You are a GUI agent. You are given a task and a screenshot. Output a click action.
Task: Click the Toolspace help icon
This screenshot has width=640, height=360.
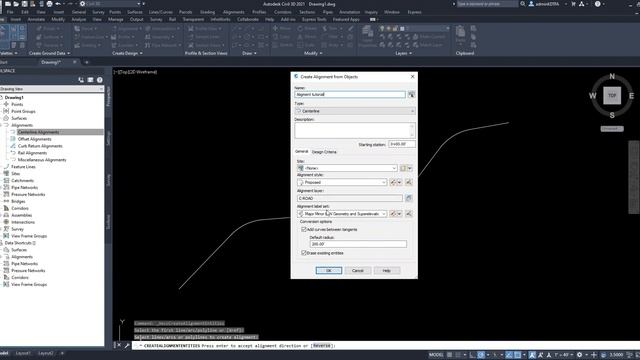tap(100, 80)
